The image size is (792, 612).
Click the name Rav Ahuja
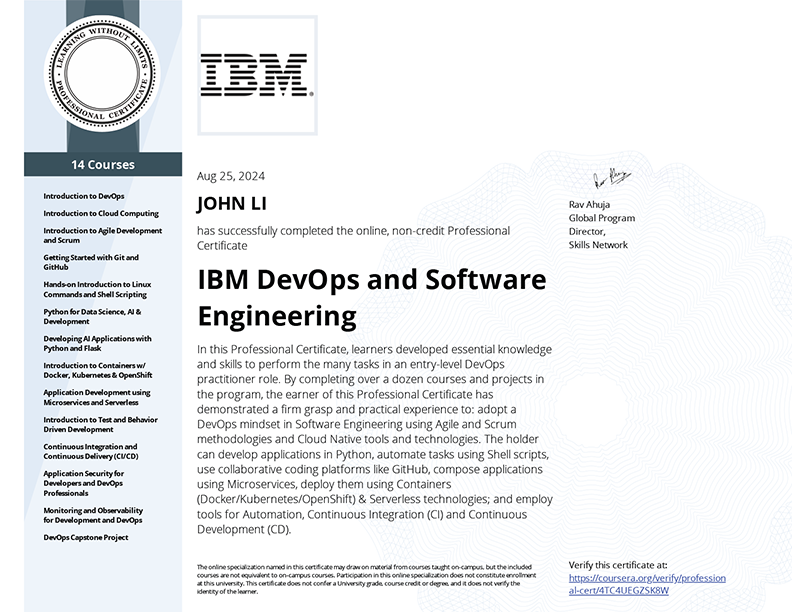[589, 205]
